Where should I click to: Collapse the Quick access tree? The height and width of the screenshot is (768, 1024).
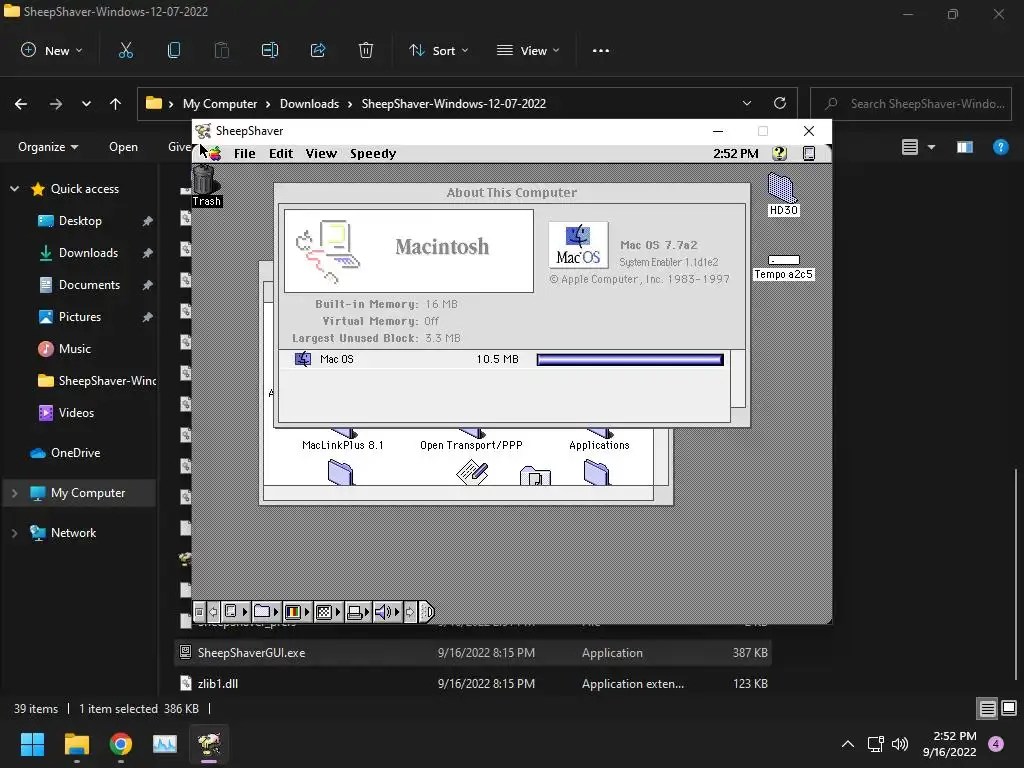click(x=14, y=189)
